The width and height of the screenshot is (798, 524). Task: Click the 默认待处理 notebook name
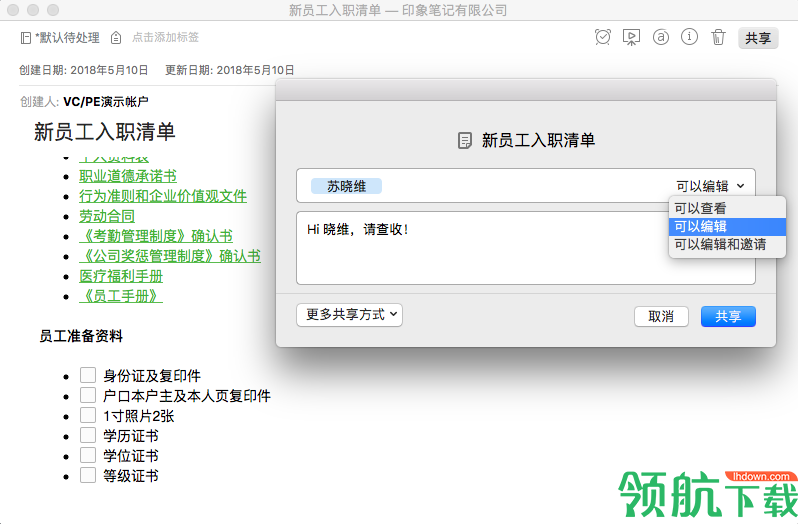pos(67,38)
